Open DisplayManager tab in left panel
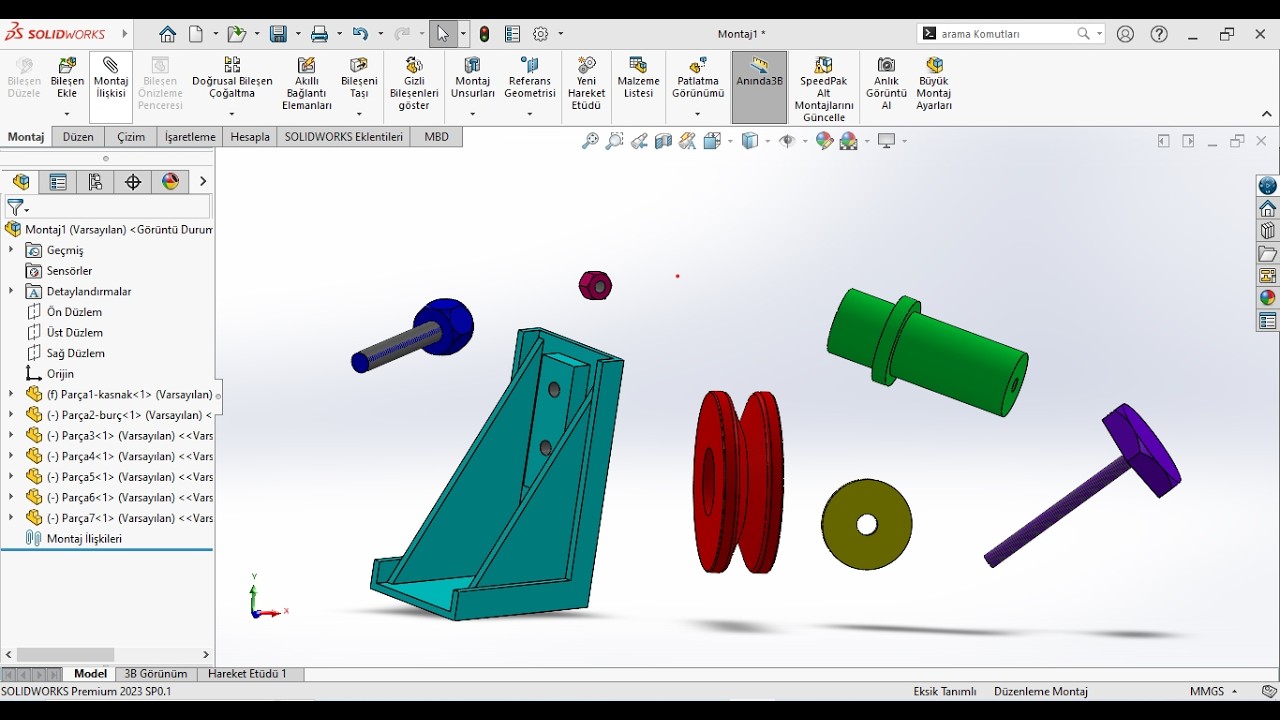Viewport: 1280px width, 720px height. [171, 182]
